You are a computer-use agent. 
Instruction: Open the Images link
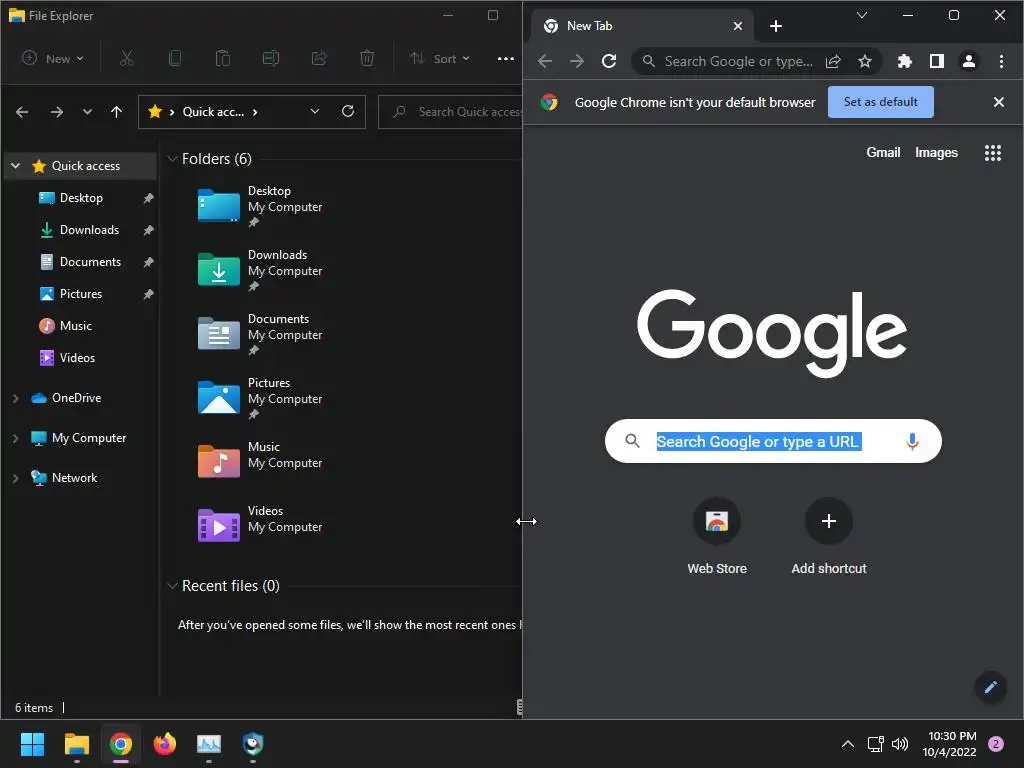tap(936, 153)
